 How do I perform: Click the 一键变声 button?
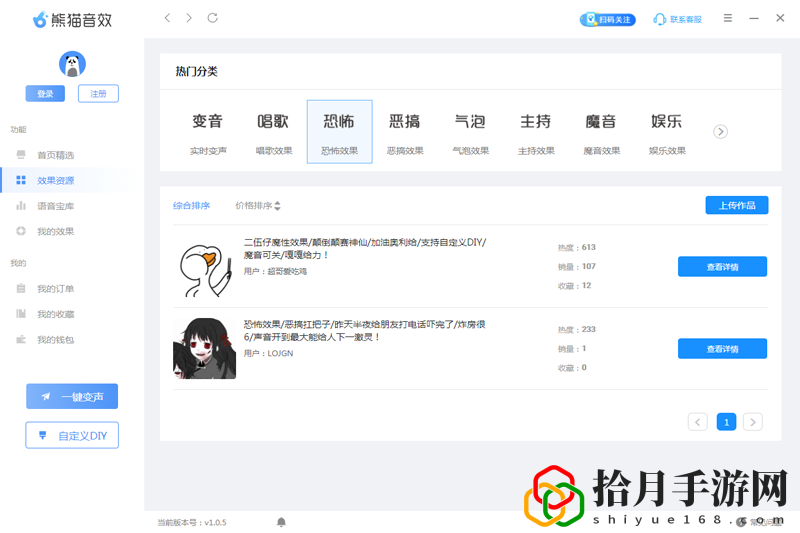[72, 396]
